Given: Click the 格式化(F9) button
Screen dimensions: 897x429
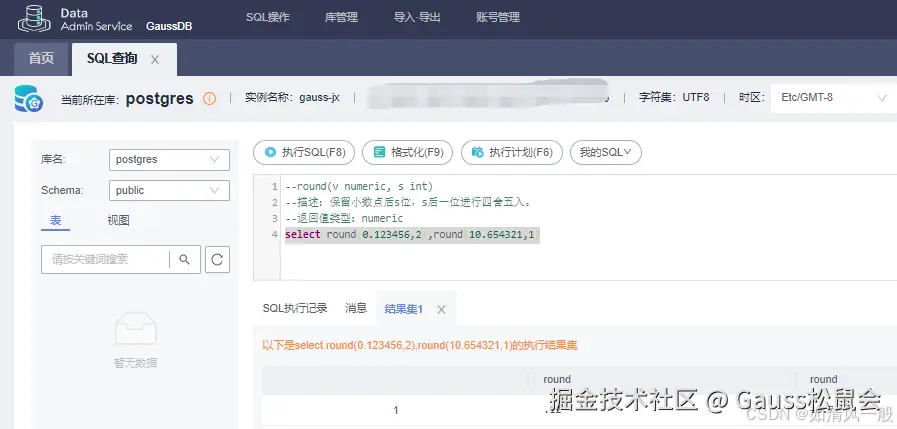Looking at the screenshot, I should [x=408, y=152].
